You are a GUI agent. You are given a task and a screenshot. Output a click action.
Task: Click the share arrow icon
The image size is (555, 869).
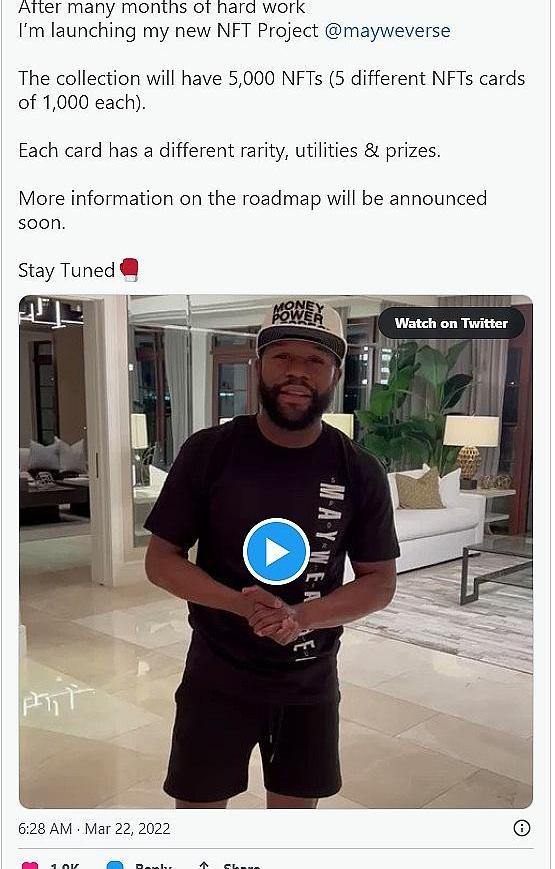pos(203,865)
